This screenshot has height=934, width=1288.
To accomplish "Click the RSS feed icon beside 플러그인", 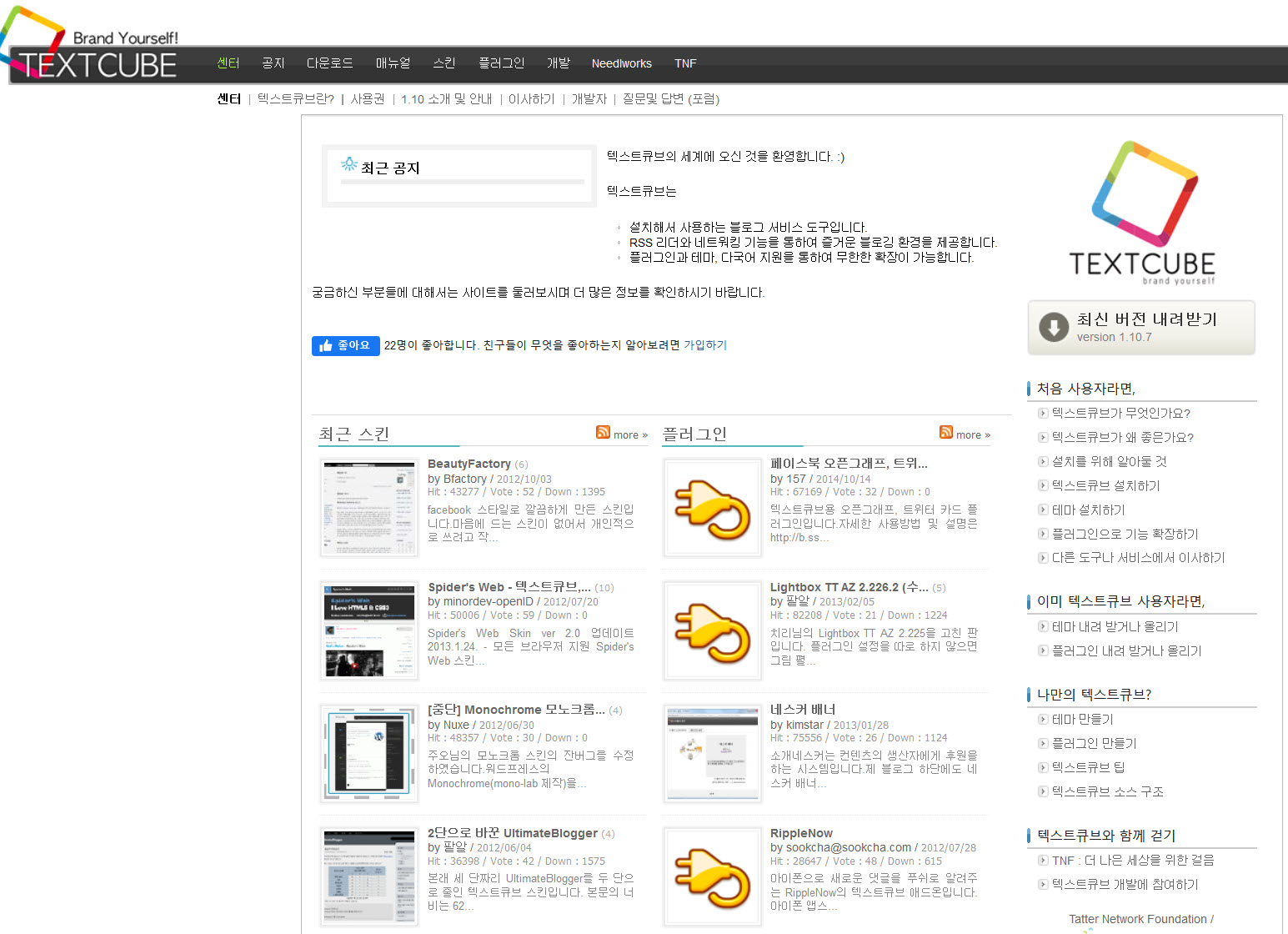I will 945,432.
